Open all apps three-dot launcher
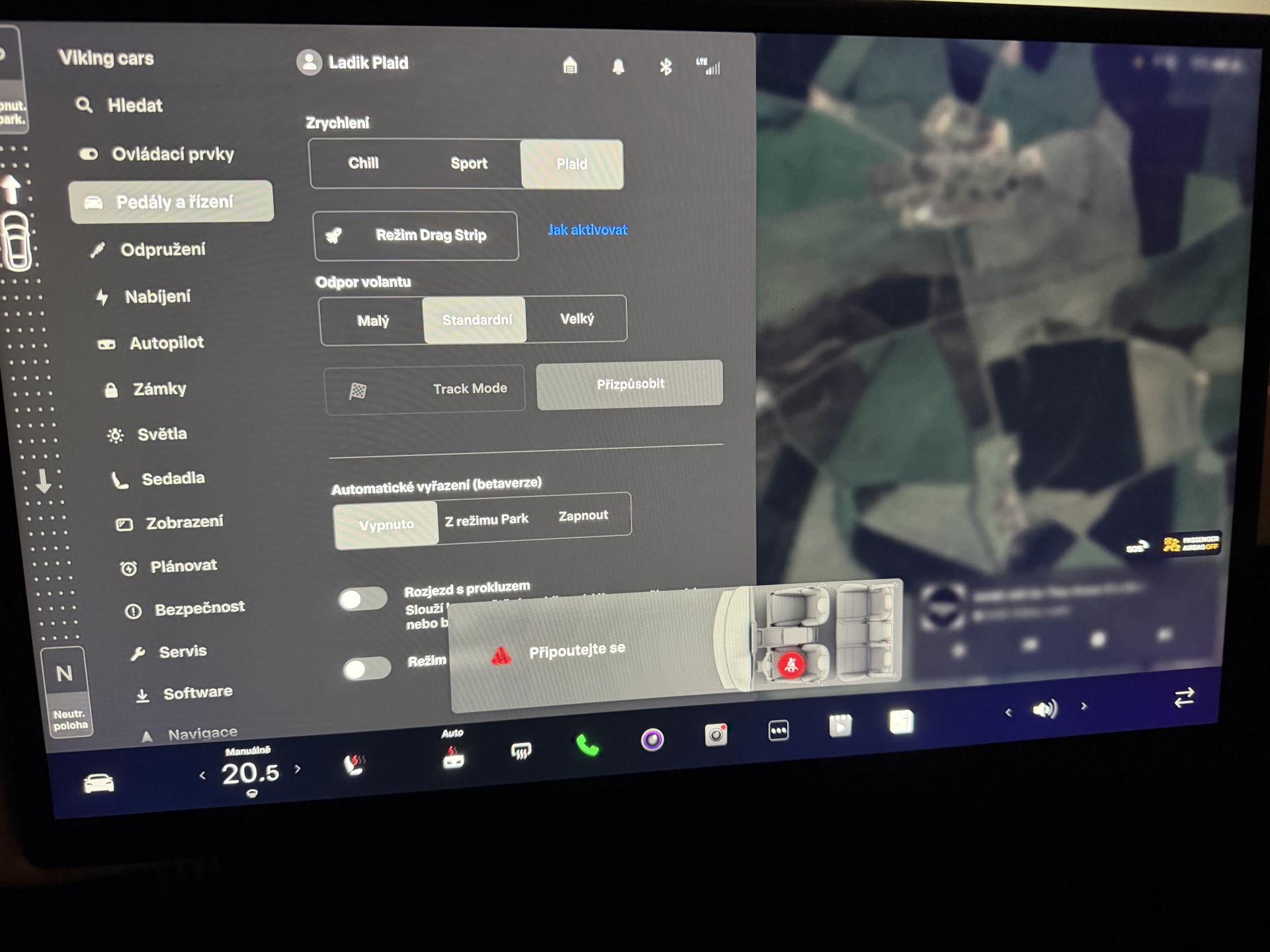 point(779,730)
